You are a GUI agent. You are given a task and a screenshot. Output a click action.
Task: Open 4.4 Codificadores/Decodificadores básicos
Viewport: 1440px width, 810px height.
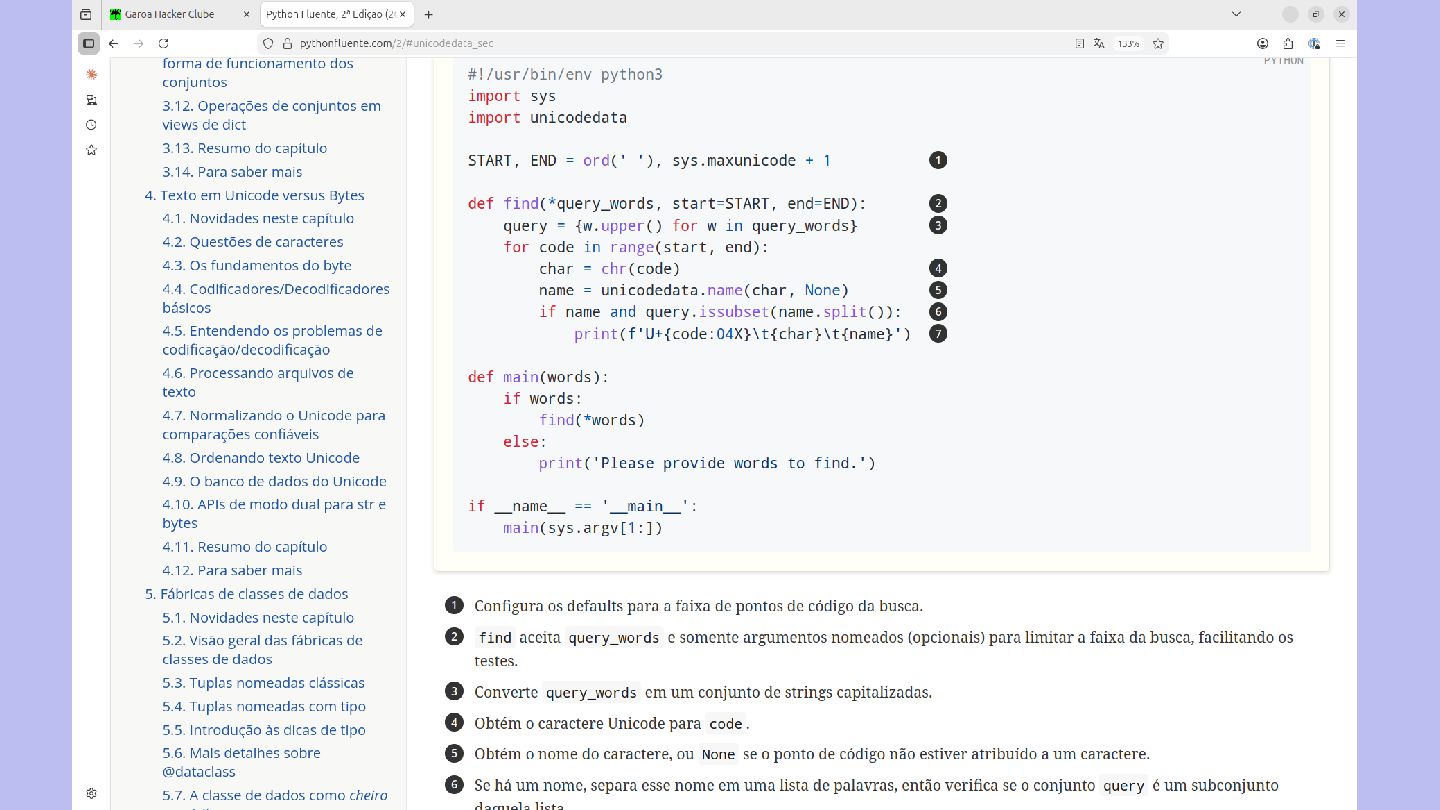[276, 298]
